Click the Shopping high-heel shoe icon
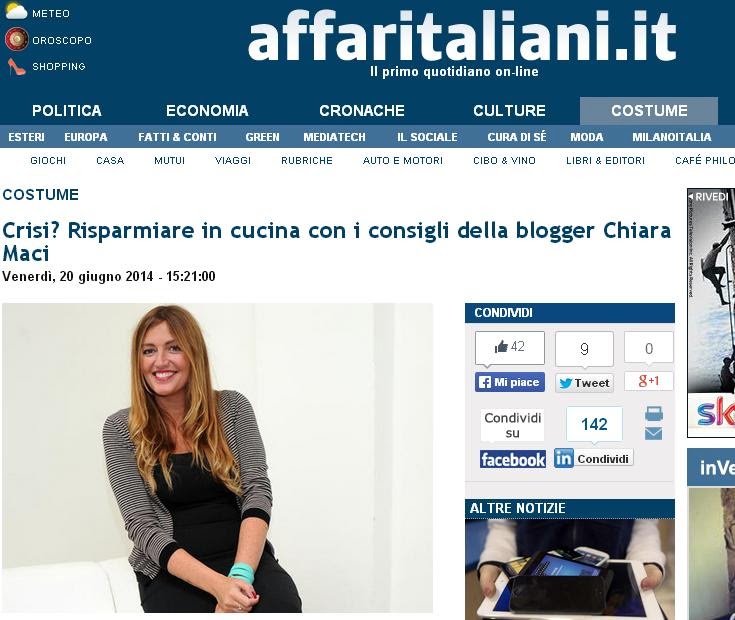 [x=16, y=67]
